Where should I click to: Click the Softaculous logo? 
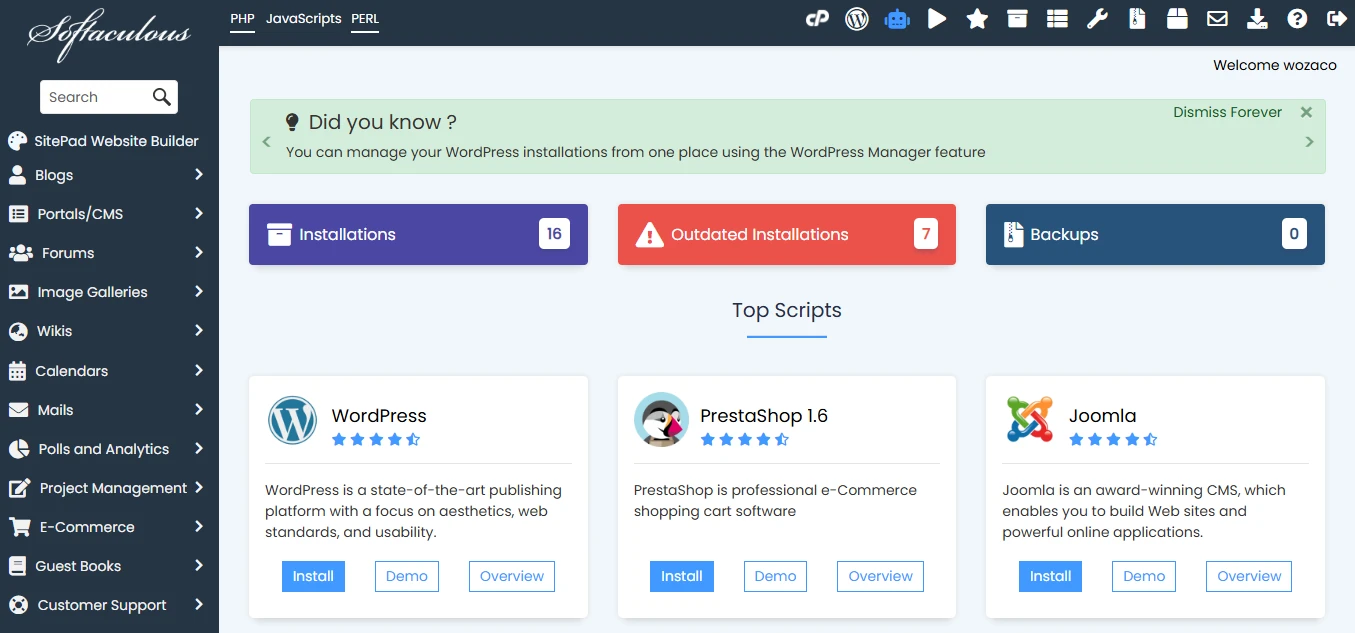coord(109,34)
